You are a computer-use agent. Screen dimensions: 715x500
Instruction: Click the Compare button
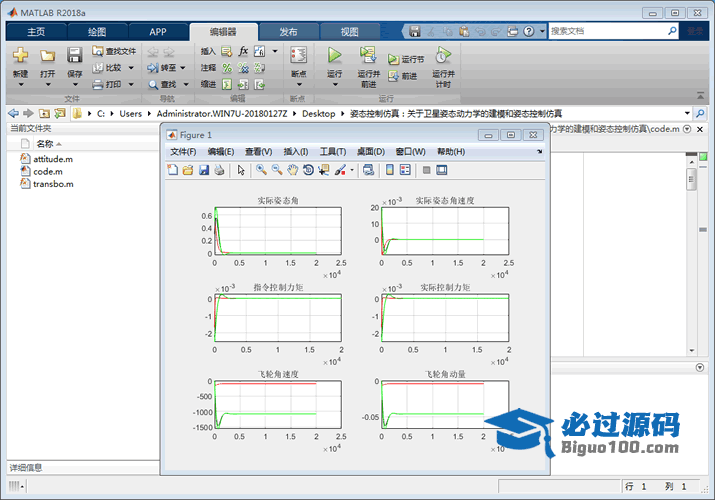coord(108,68)
